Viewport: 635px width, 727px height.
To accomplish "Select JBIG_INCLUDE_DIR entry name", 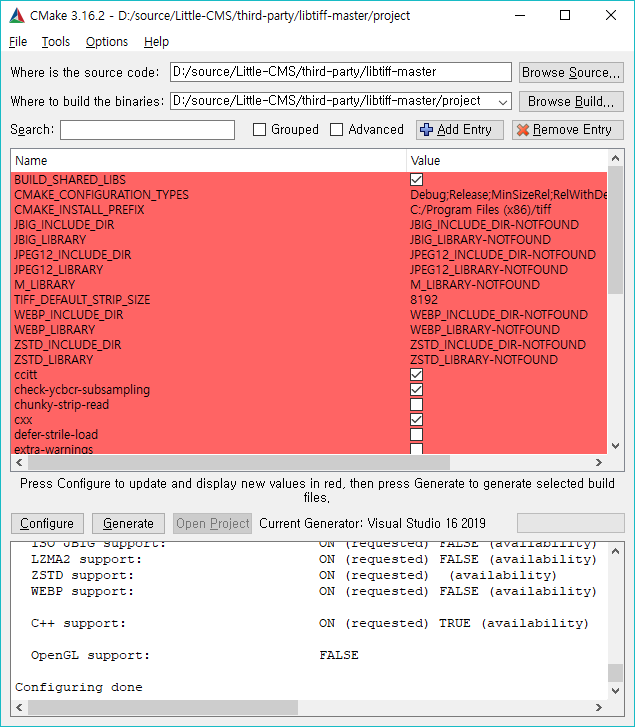I will [x=64, y=225].
